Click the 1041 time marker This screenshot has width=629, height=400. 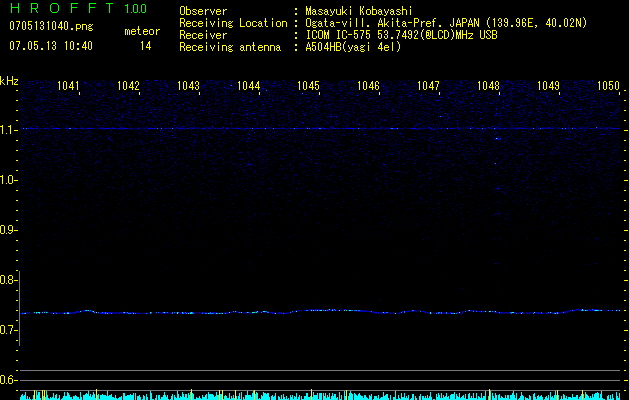click(x=68, y=87)
